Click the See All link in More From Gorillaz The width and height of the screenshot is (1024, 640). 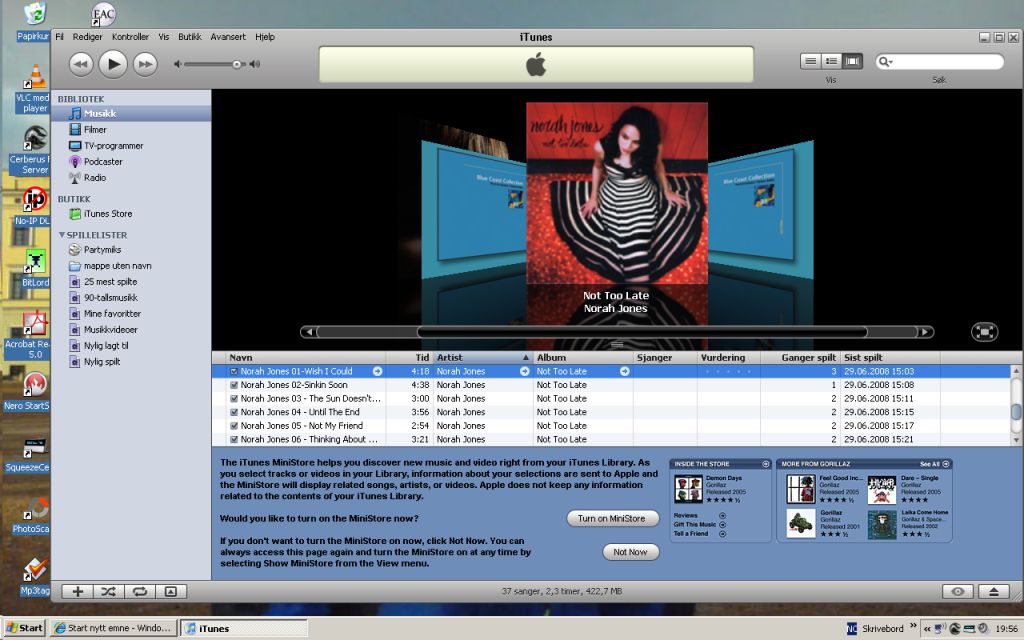(x=935, y=464)
